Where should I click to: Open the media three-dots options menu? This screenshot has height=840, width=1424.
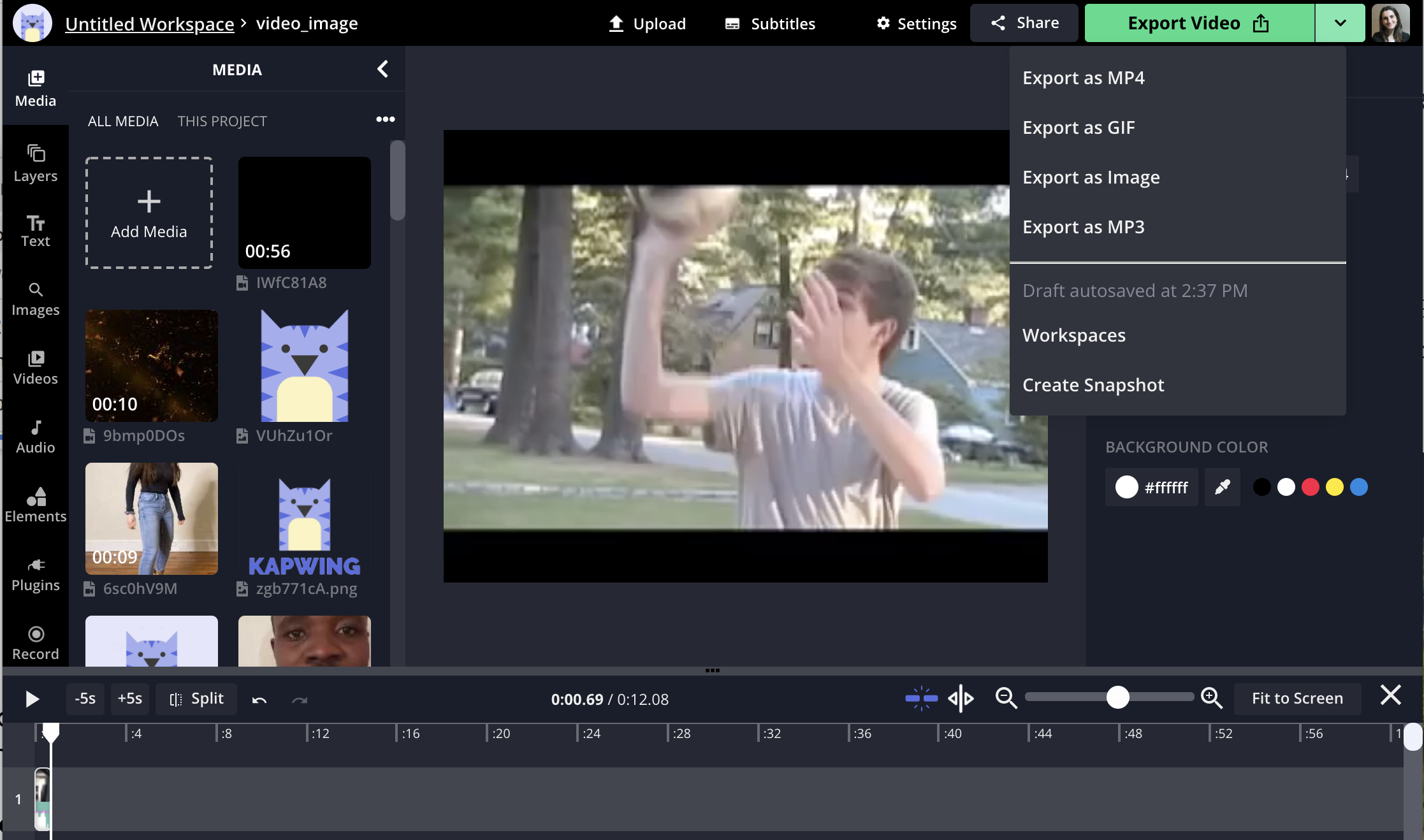pyautogui.click(x=385, y=120)
